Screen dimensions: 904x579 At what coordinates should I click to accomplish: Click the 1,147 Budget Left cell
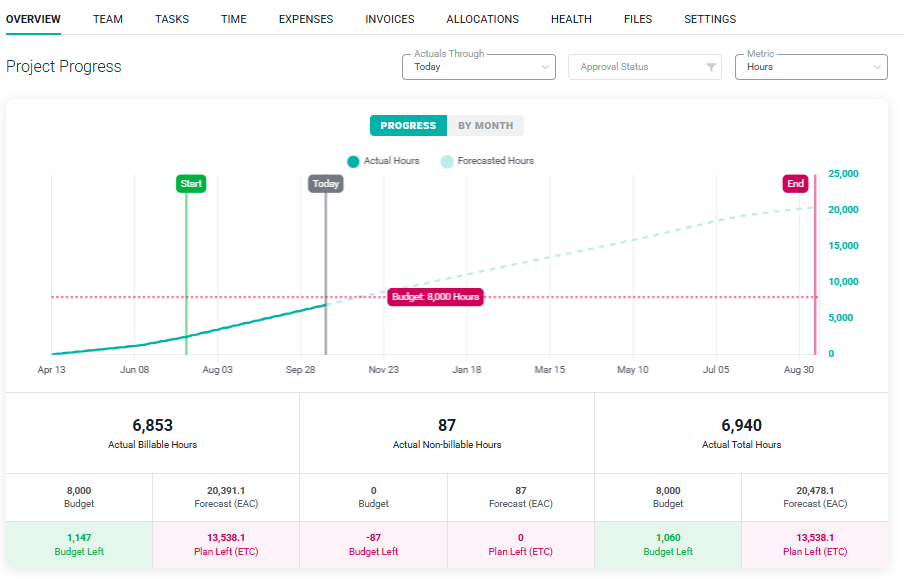[x=79, y=544]
